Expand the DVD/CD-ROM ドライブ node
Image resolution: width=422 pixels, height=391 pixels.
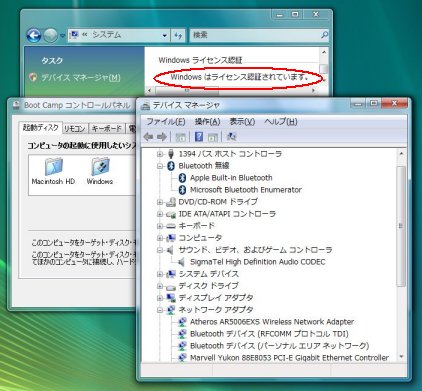160,202
